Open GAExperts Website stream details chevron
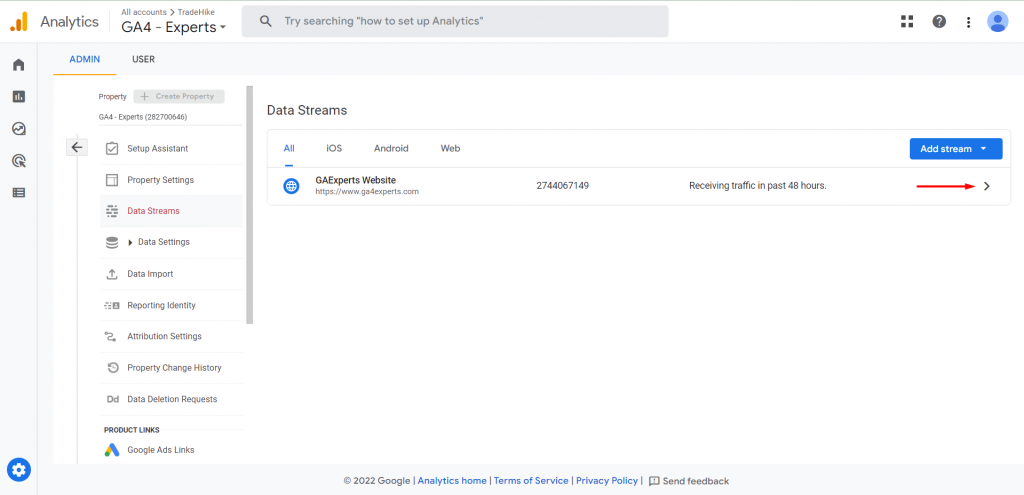 pos(986,186)
